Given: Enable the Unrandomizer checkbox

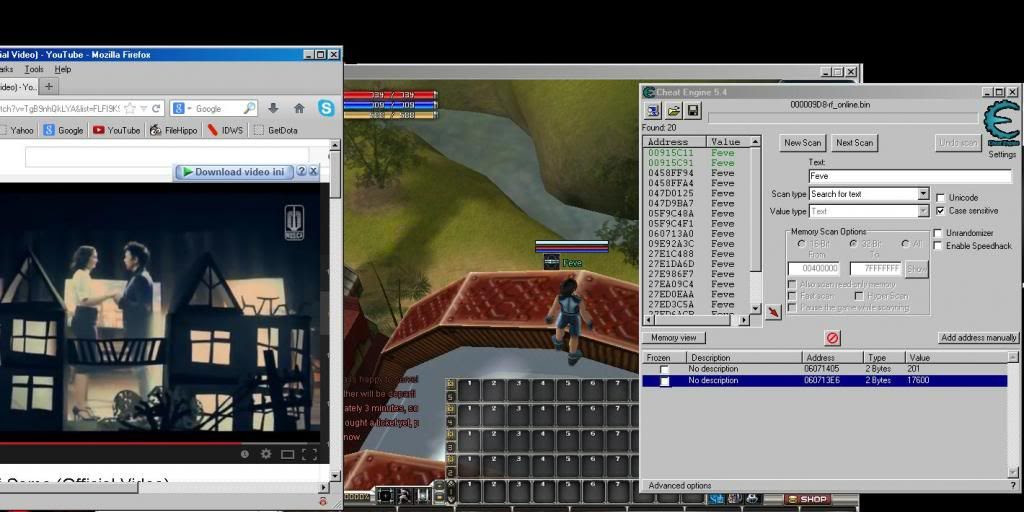Looking at the screenshot, I should coord(937,233).
